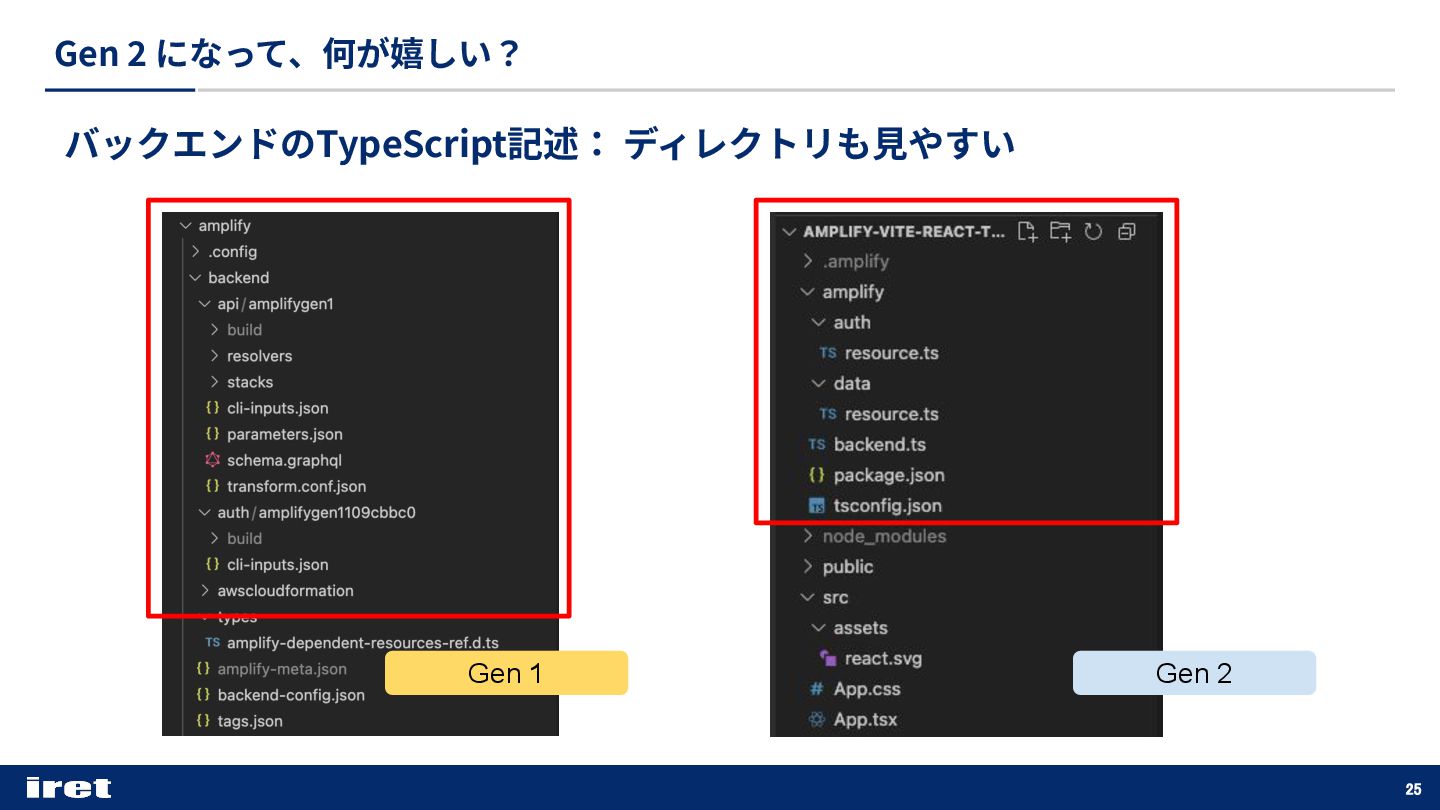Expand the awscloudformation folder

click(x=205, y=591)
